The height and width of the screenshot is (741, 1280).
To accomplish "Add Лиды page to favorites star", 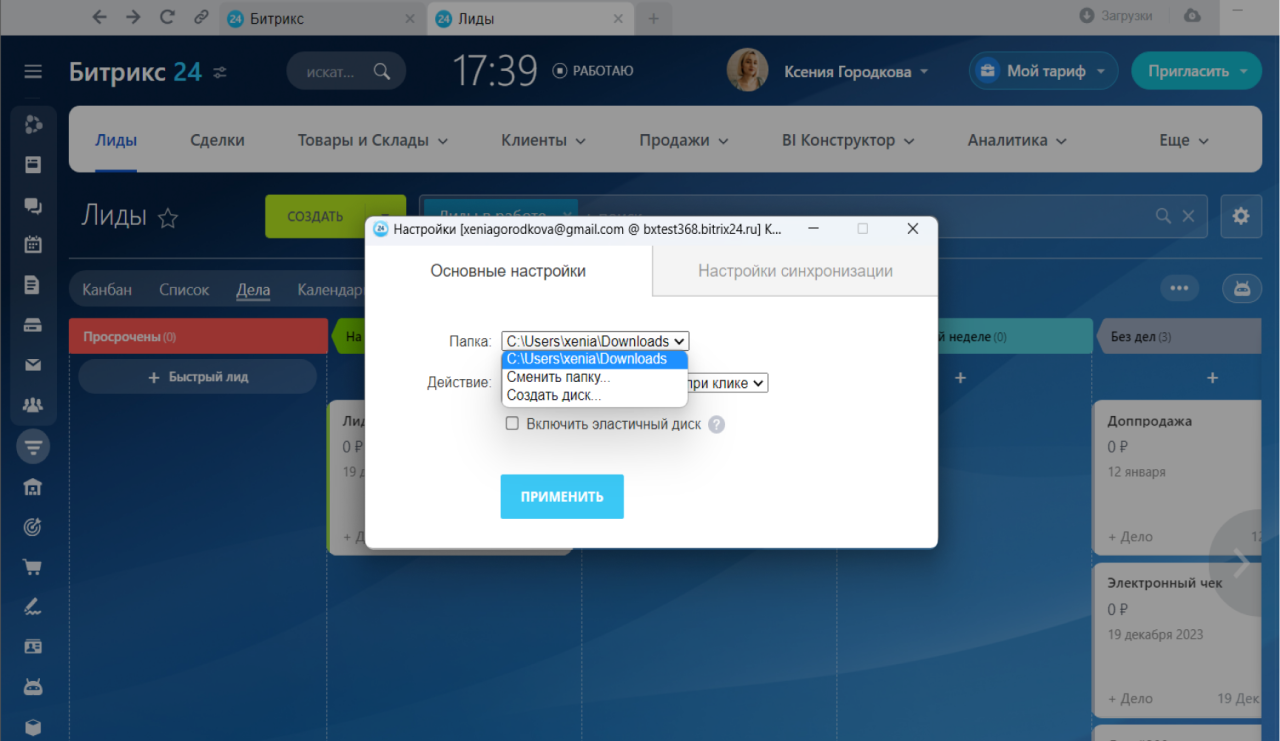I will click(x=168, y=218).
